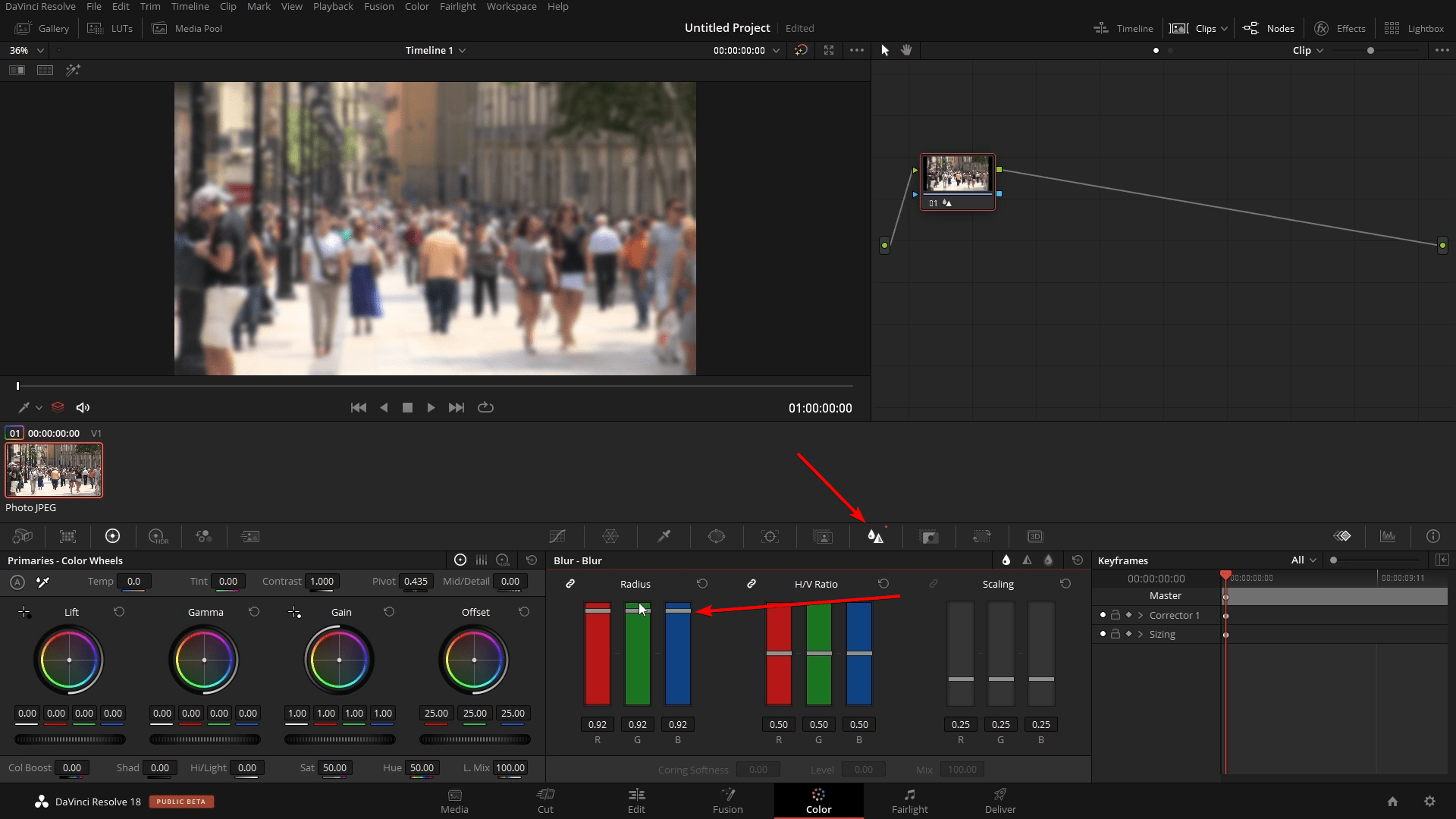
Task: Open the All keyframes filter dropdown
Action: click(1301, 560)
